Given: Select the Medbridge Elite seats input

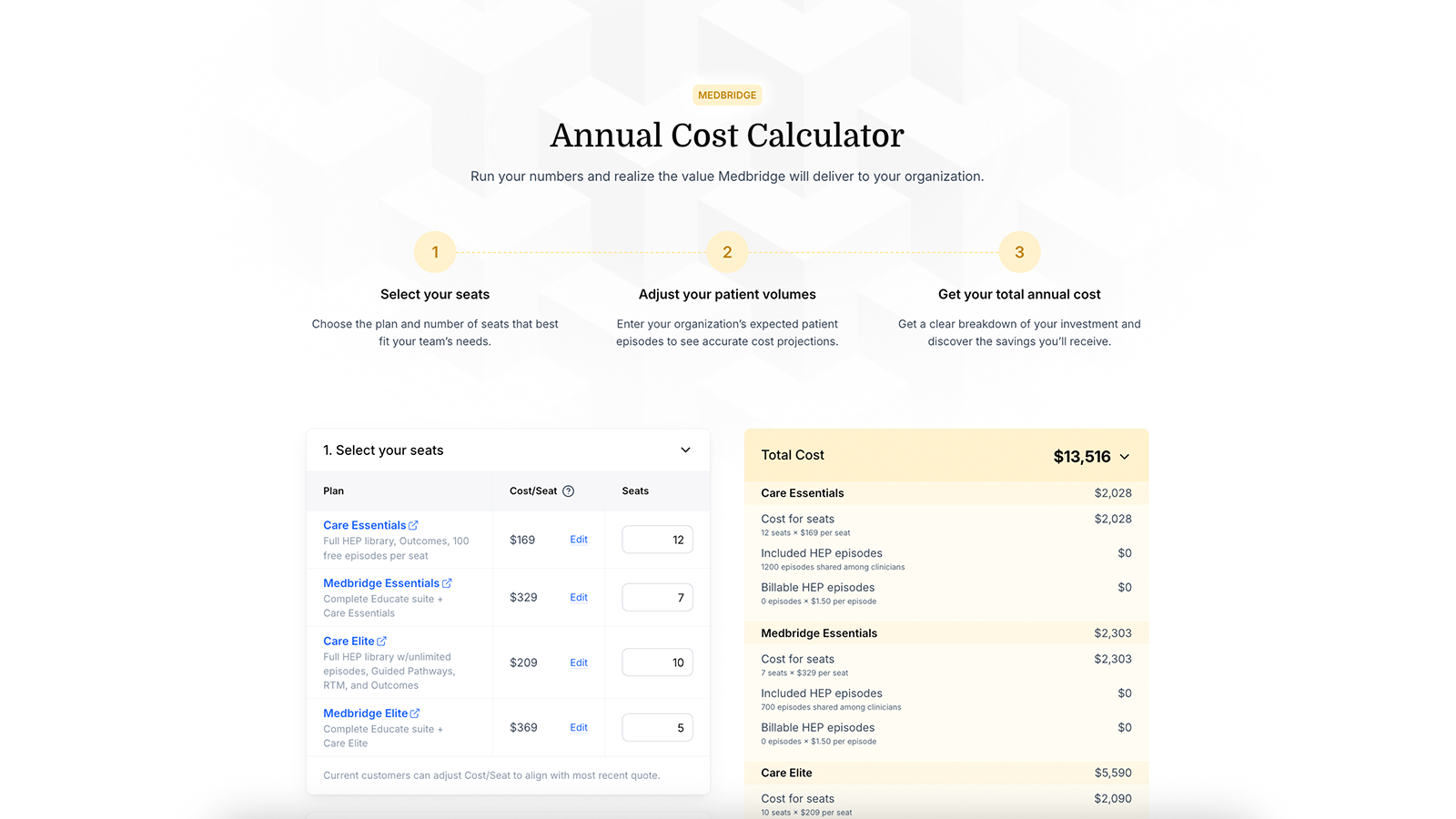Looking at the screenshot, I should coord(657,728).
